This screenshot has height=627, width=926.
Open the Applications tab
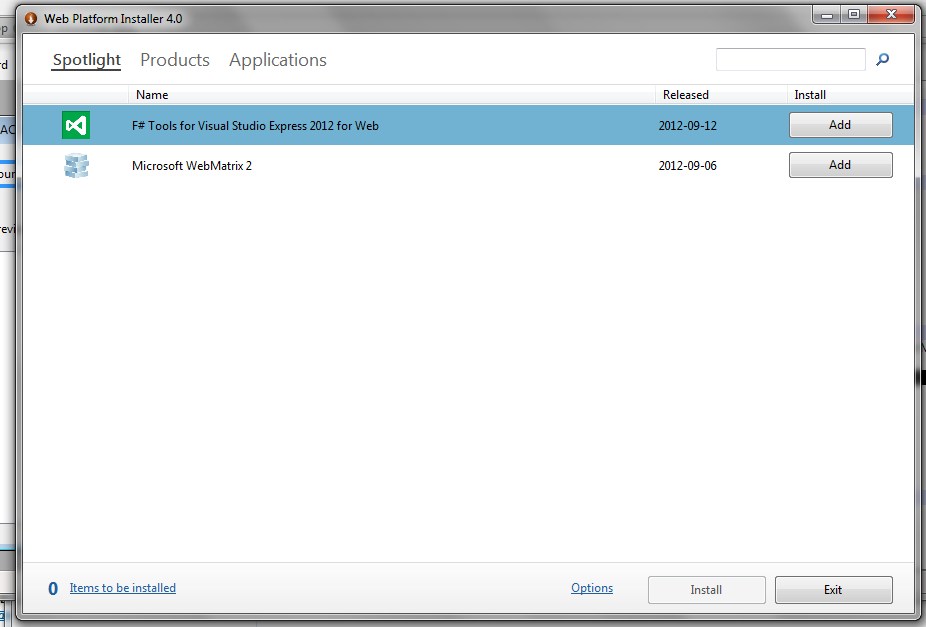pos(278,60)
